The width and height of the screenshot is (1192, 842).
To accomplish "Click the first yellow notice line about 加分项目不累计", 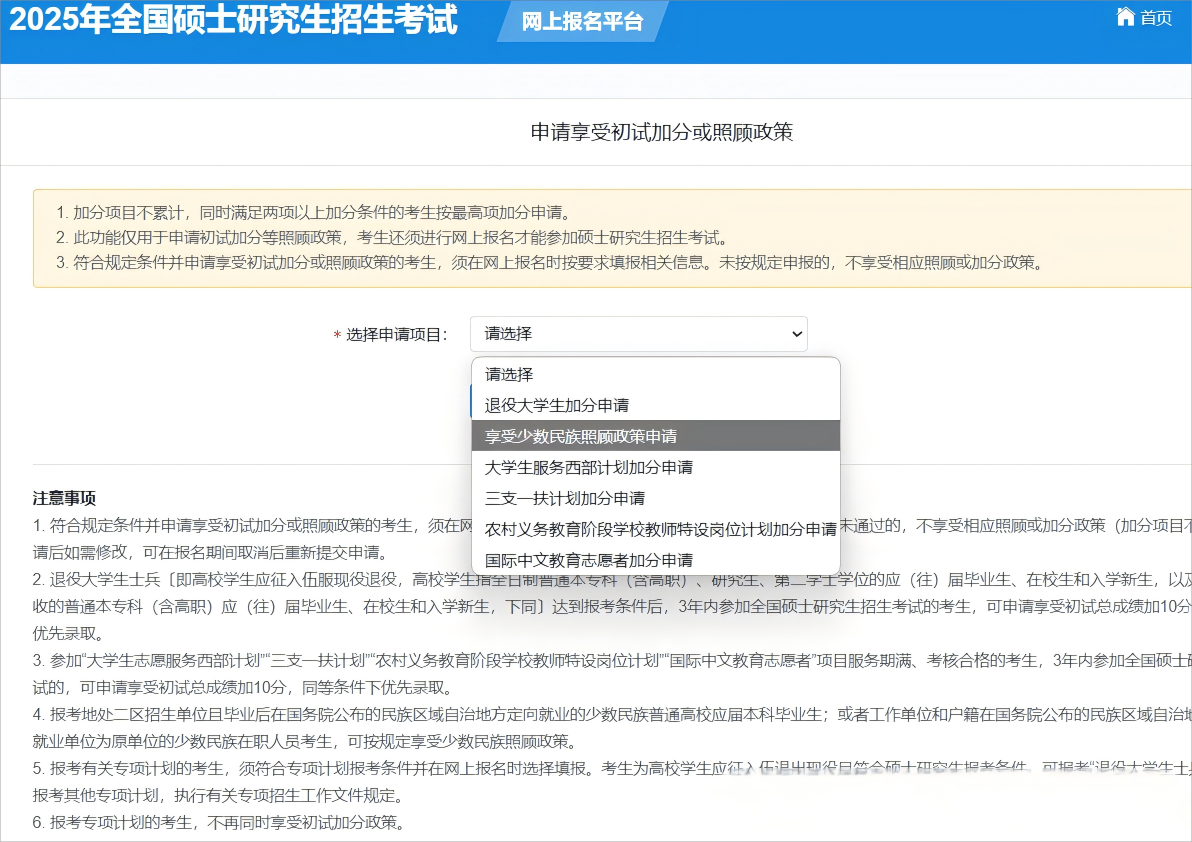I will coord(313,212).
